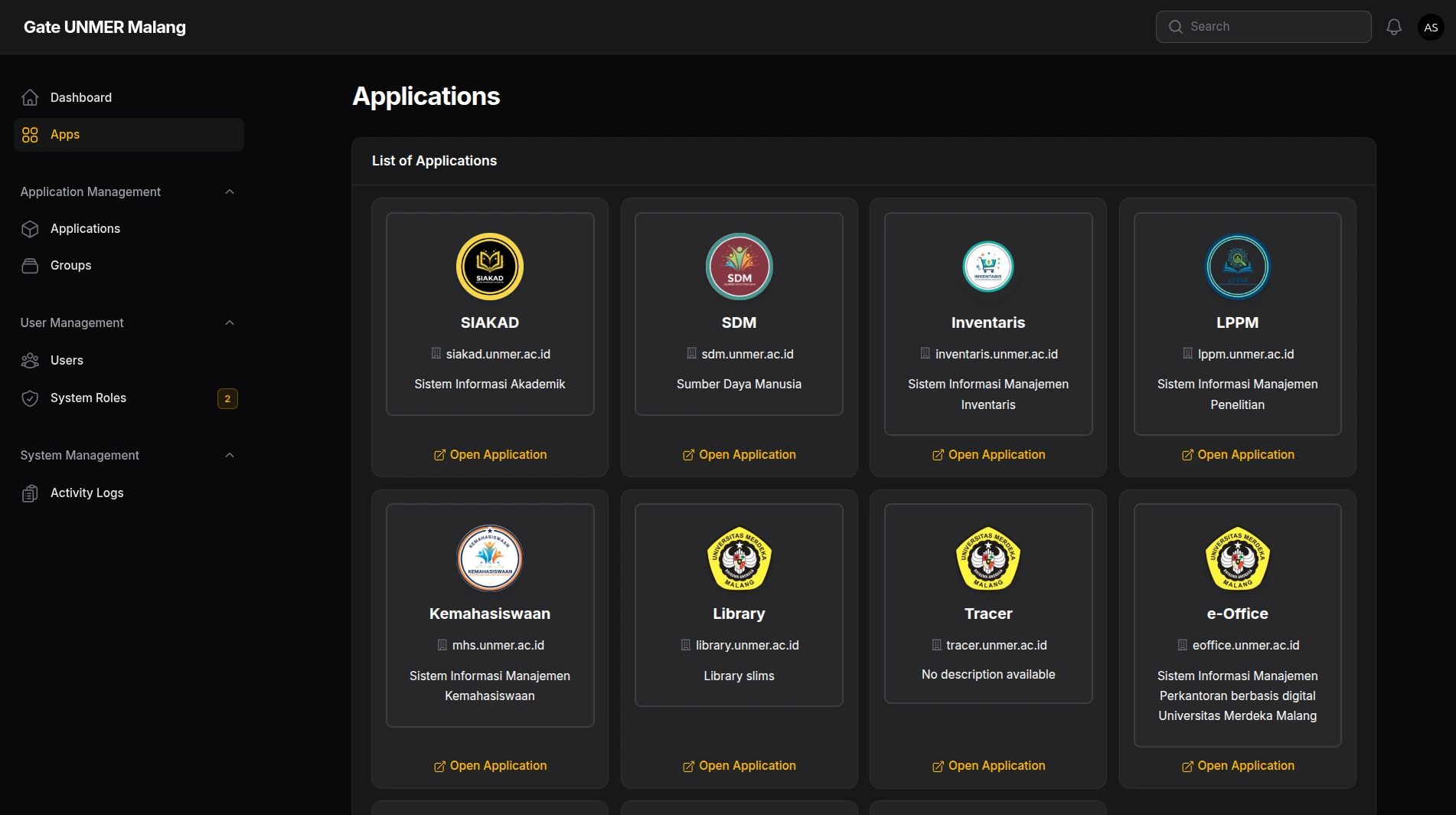Viewport: 1456px width, 815px height.
Task: Click the Tracer application logo
Action: 988,558
